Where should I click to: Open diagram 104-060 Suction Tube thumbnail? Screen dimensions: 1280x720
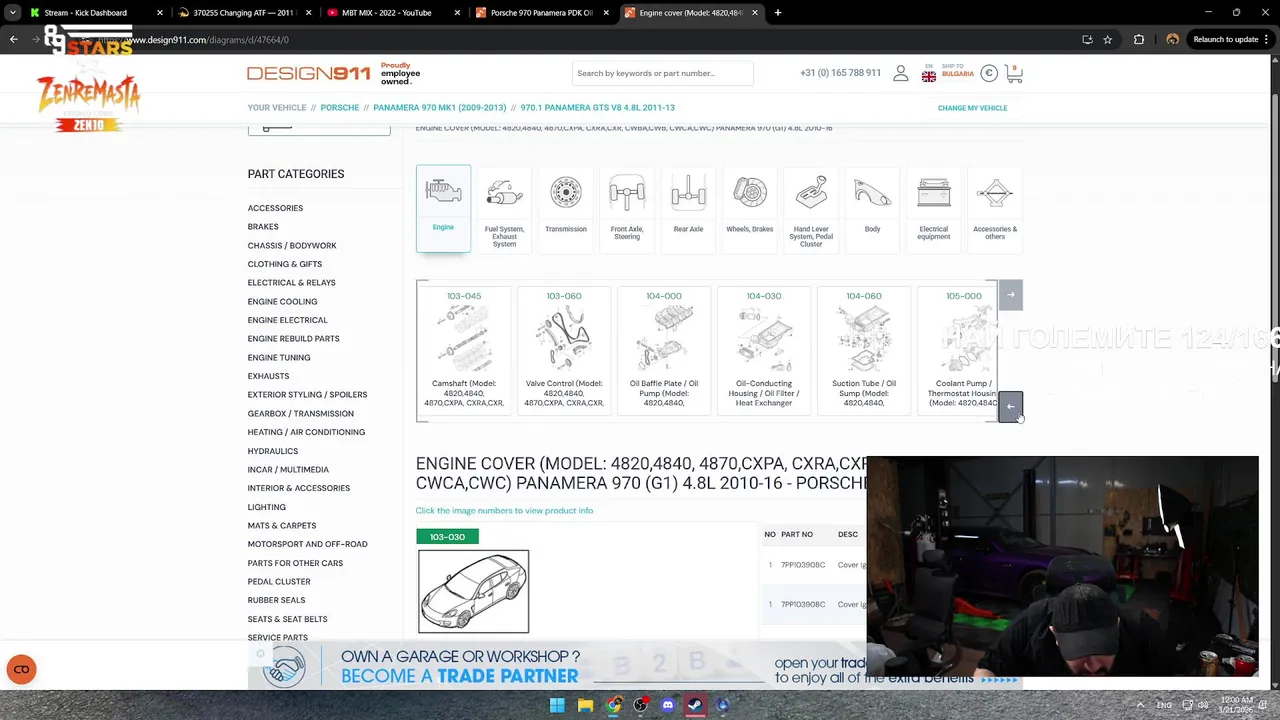click(x=864, y=350)
